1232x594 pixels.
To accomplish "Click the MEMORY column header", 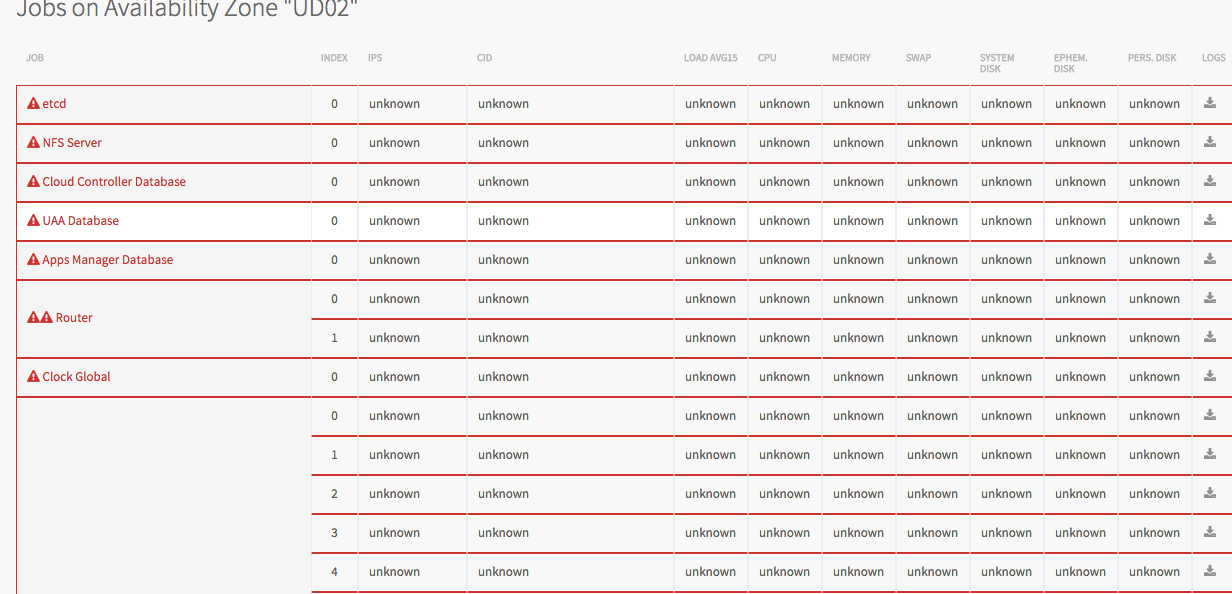I will click(x=851, y=58).
